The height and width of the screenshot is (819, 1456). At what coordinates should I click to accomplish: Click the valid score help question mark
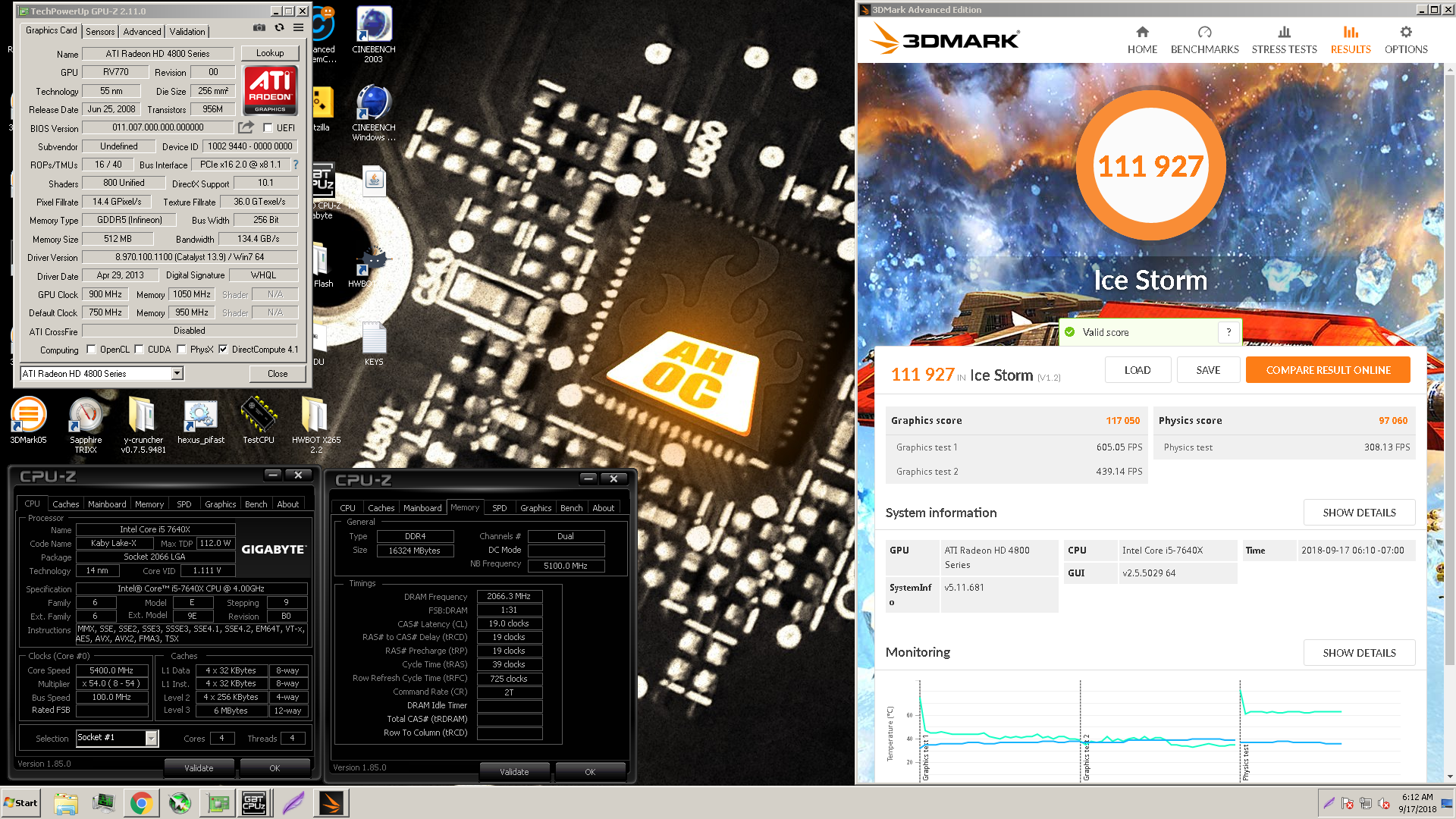(1228, 332)
